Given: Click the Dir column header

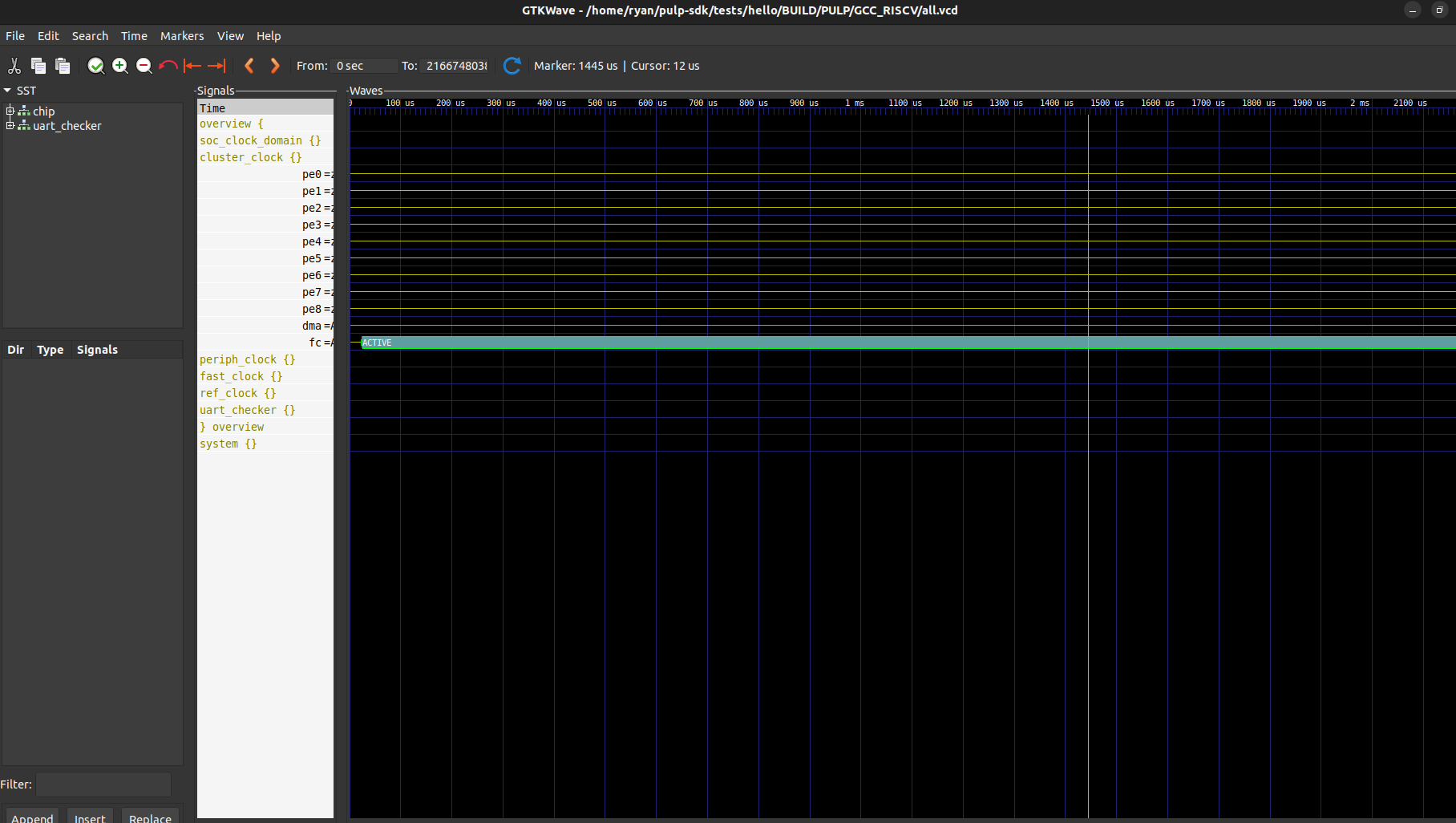Looking at the screenshot, I should click(16, 350).
